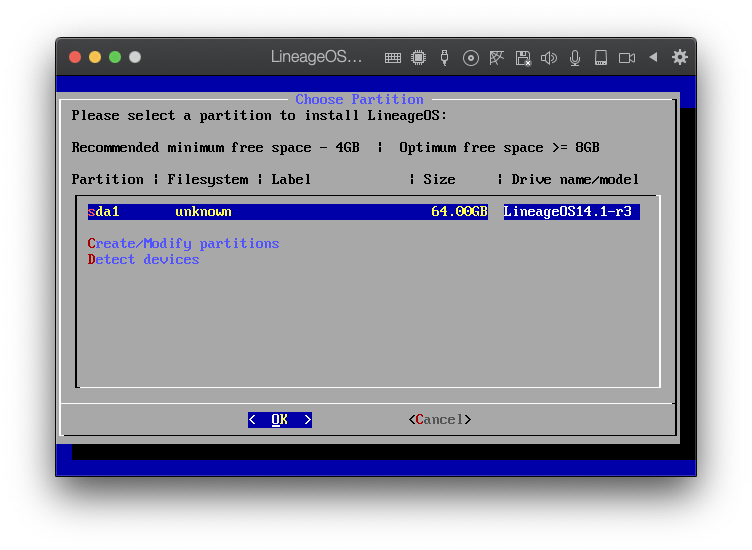Click the microphone icon
752x550 pixels.
click(575, 58)
